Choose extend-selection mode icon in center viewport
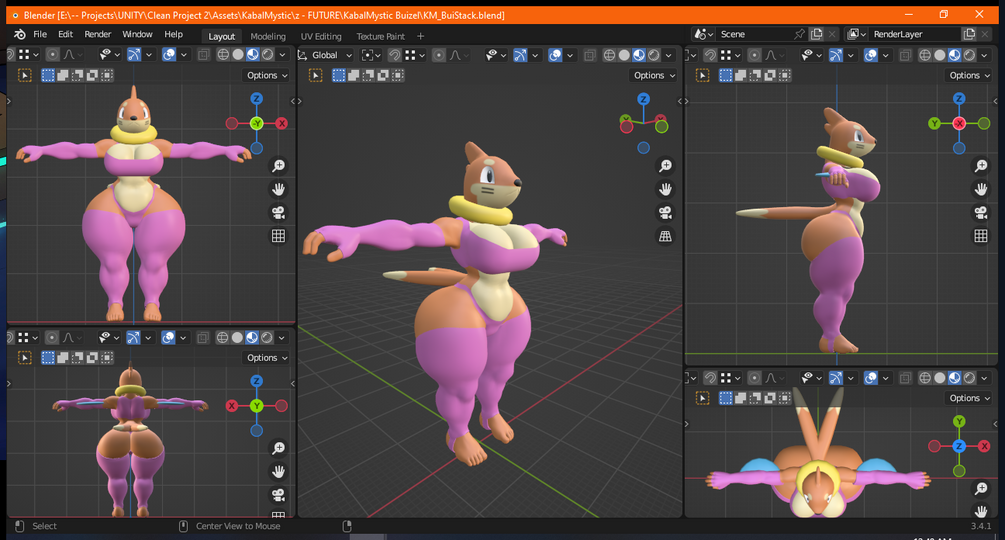Viewport: 1005px width, 540px height. [353, 76]
